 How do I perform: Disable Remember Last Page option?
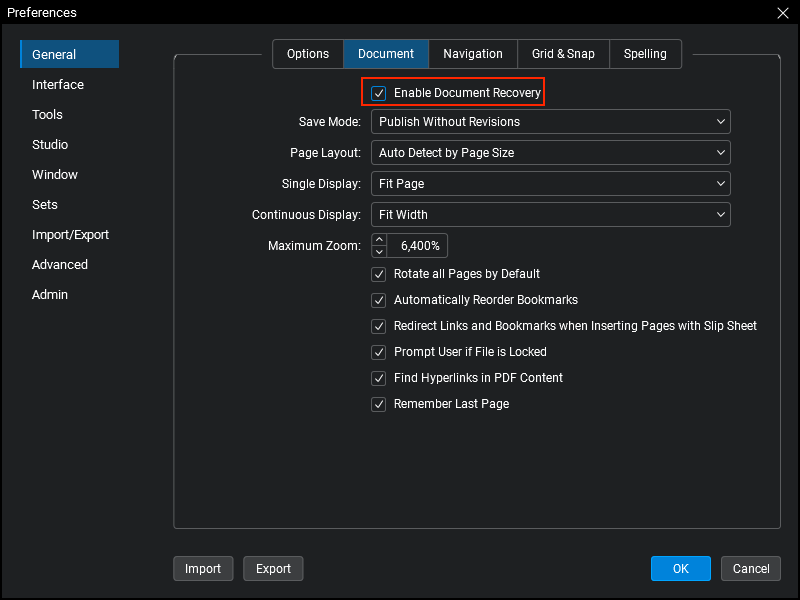point(378,404)
